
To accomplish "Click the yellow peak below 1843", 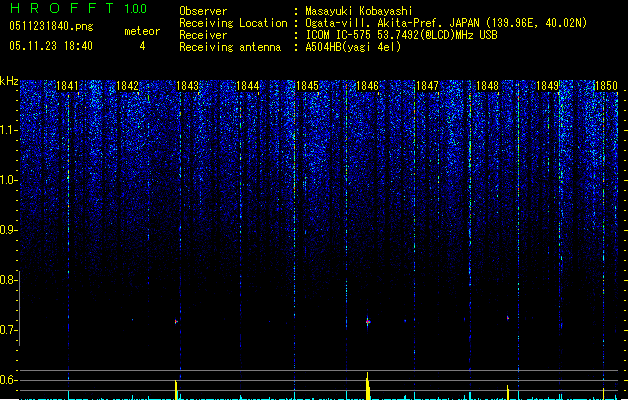I will click(176, 390).
